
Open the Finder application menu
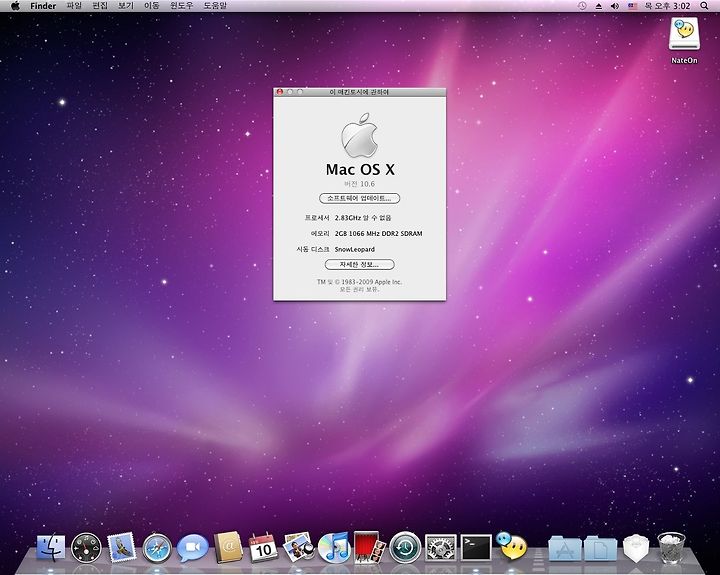[43, 6]
